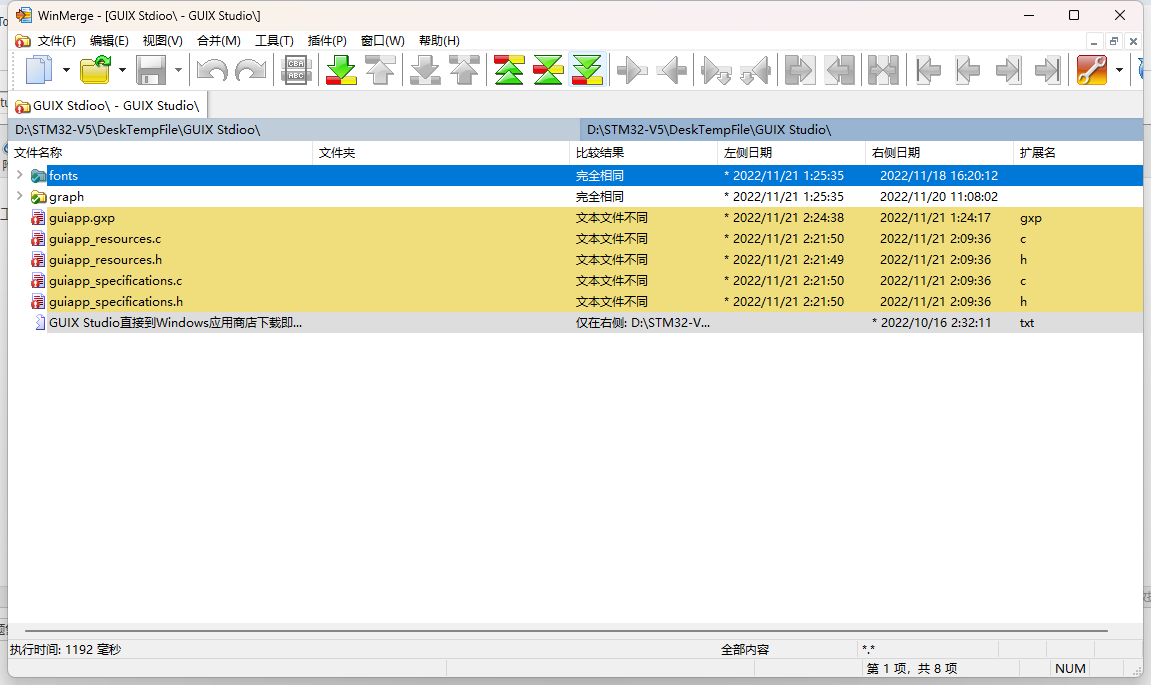This screenshot has height=685, width=1151.
Task: Open the 合并(M) menu
Action: pos(219,41)
